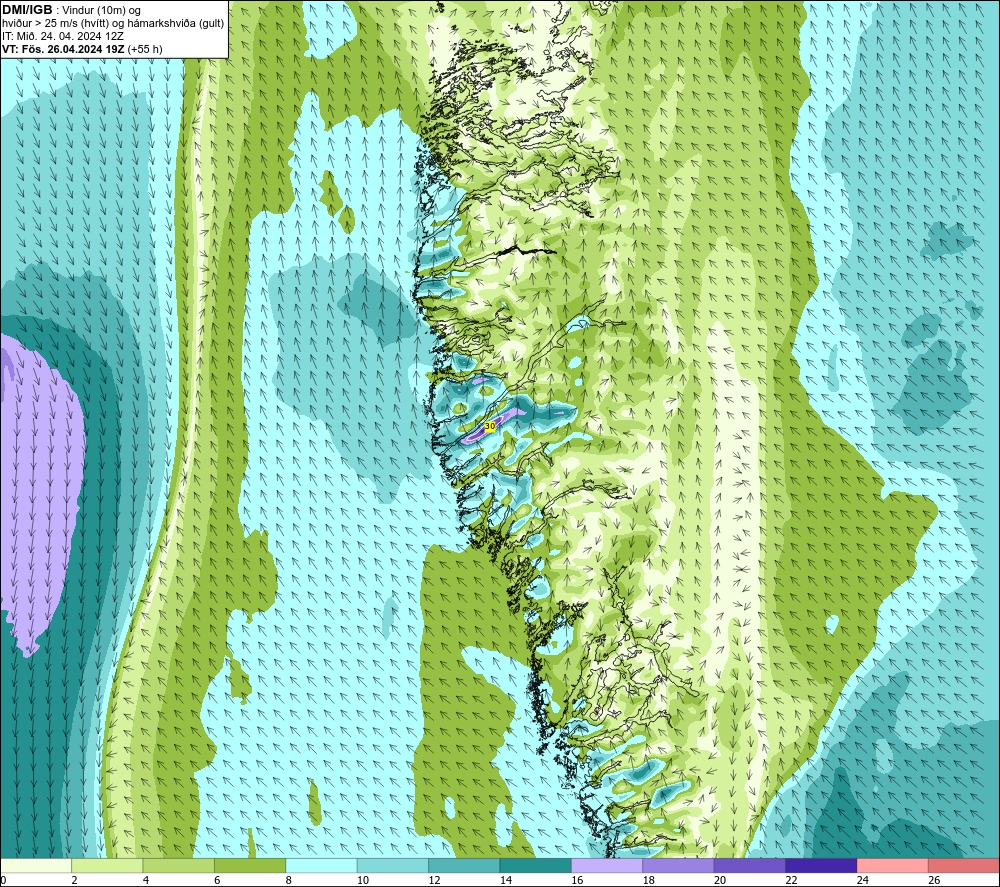The height and width of the screenshot is (887, 1000).
Task: Click the legend scale label '24'
Action: pyautogui.click(x=863, y=880)
